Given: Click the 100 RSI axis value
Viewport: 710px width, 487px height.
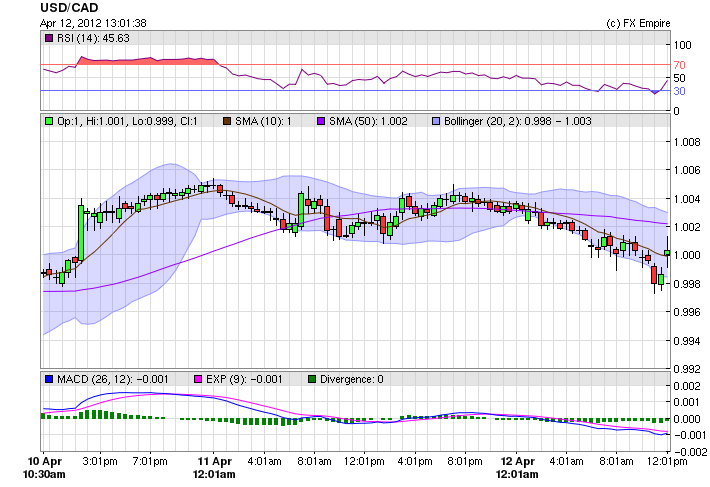Looking at the screenshot, I should point(682,45).
